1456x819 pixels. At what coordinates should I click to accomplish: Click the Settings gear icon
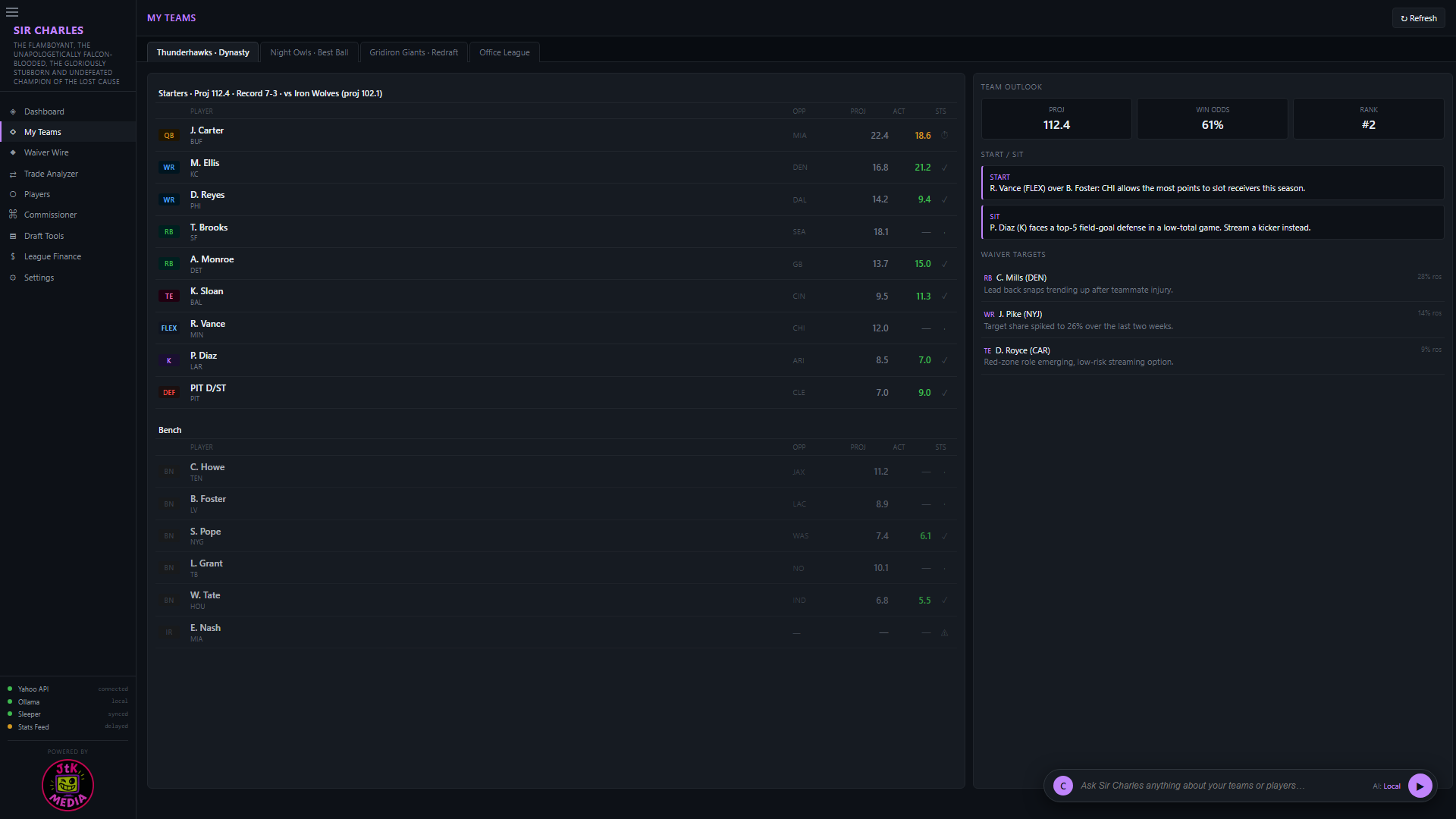pyautogui.click(x=13, y=278)
